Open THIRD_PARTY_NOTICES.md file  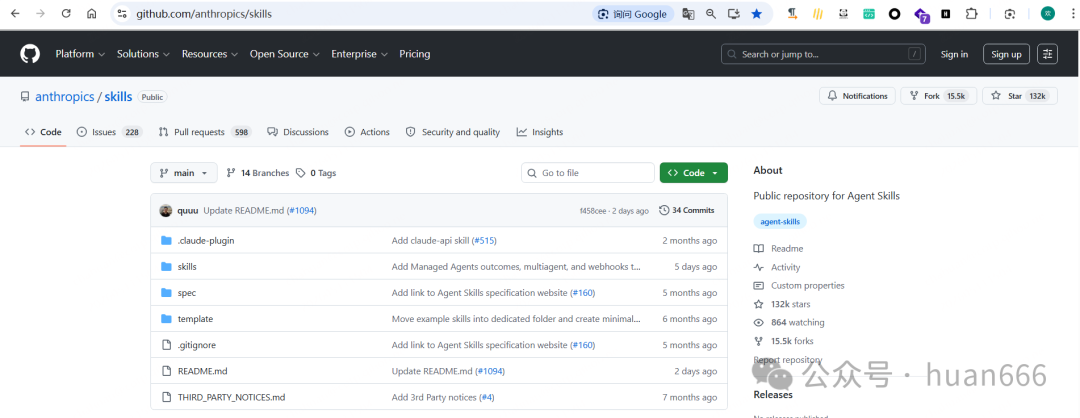[x=231, y=397]
